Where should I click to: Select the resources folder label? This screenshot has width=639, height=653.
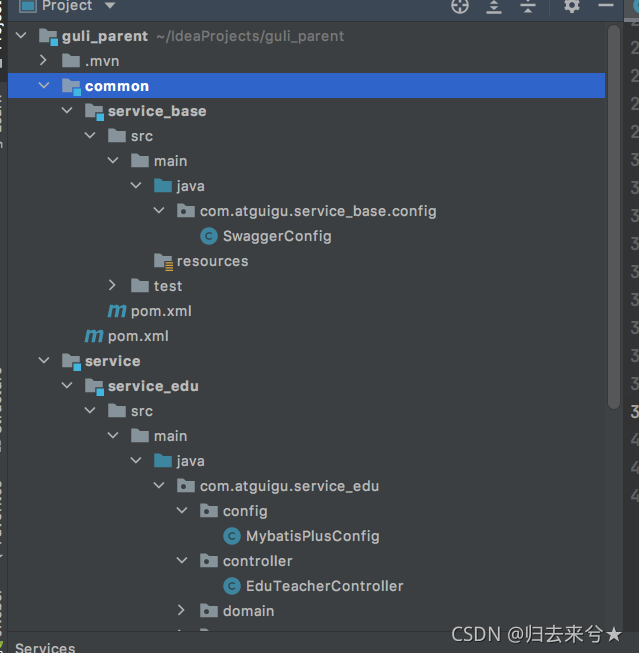[212, 261]
